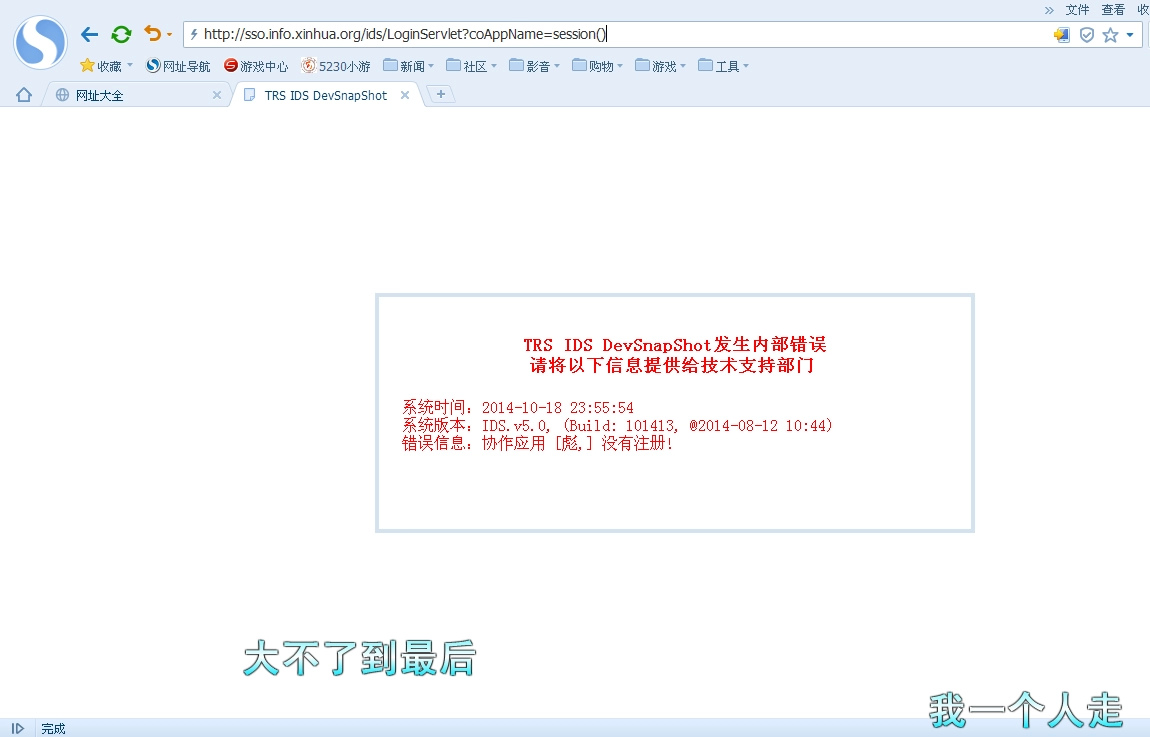1150x737 pixels.
Task: Open the 游戏 bookmark folder
Action: [661, 66]
